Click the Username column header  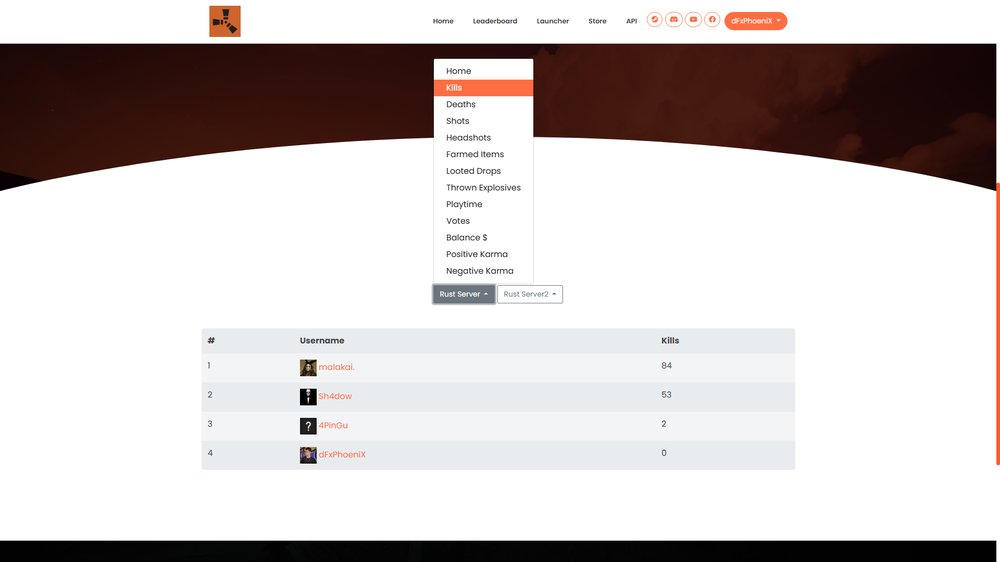pos(322,341)
